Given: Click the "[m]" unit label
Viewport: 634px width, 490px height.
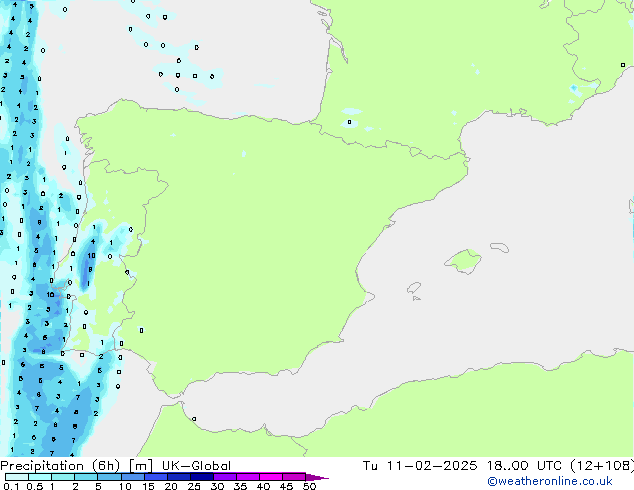Looking at the screenshot, I should (x=140, y=466).
